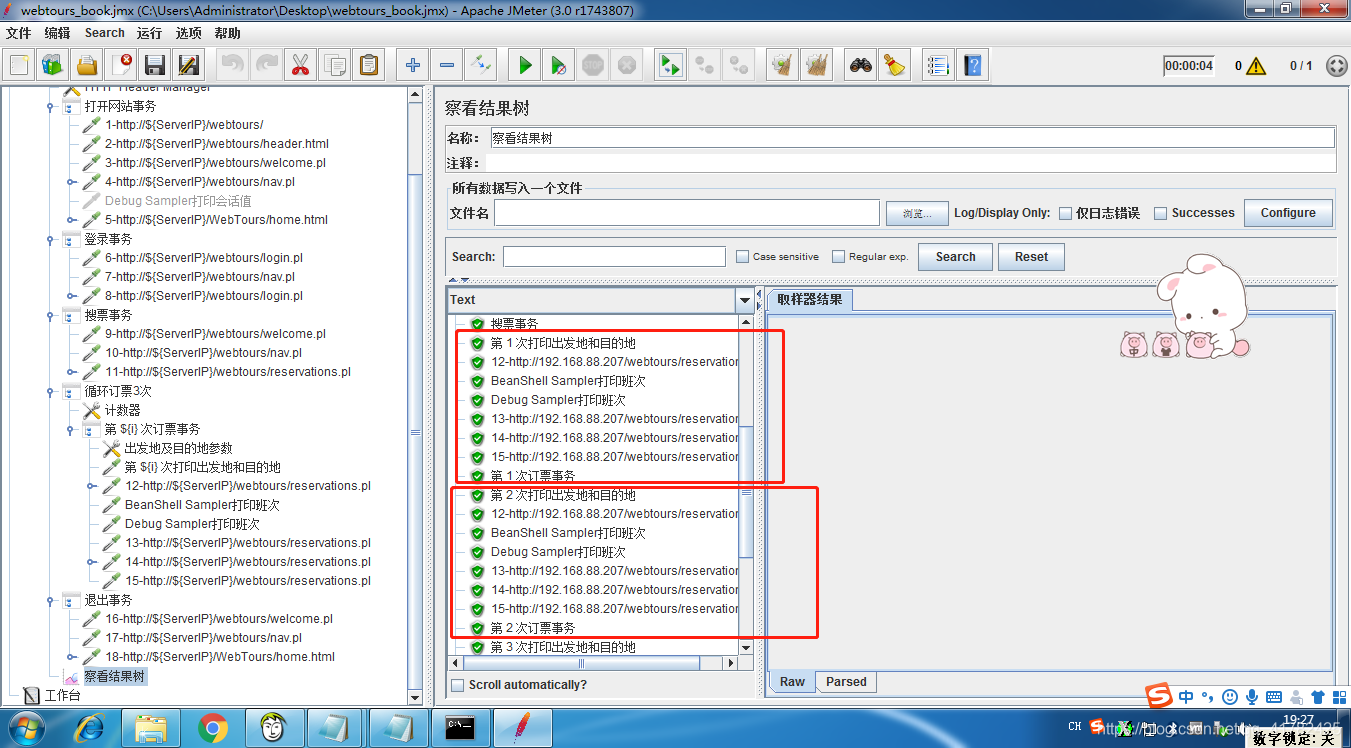
Task: Toggle Scroll automatically checkbox
Action: tap(458, 685)
